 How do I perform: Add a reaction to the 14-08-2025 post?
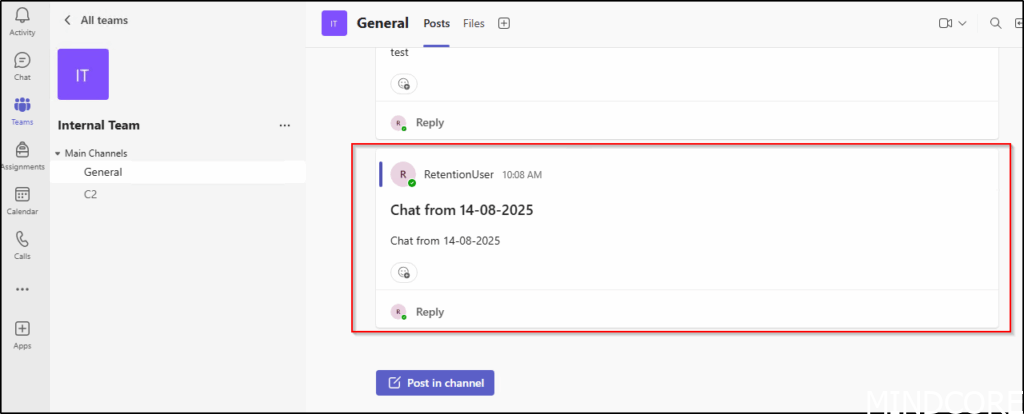point(403,272)
